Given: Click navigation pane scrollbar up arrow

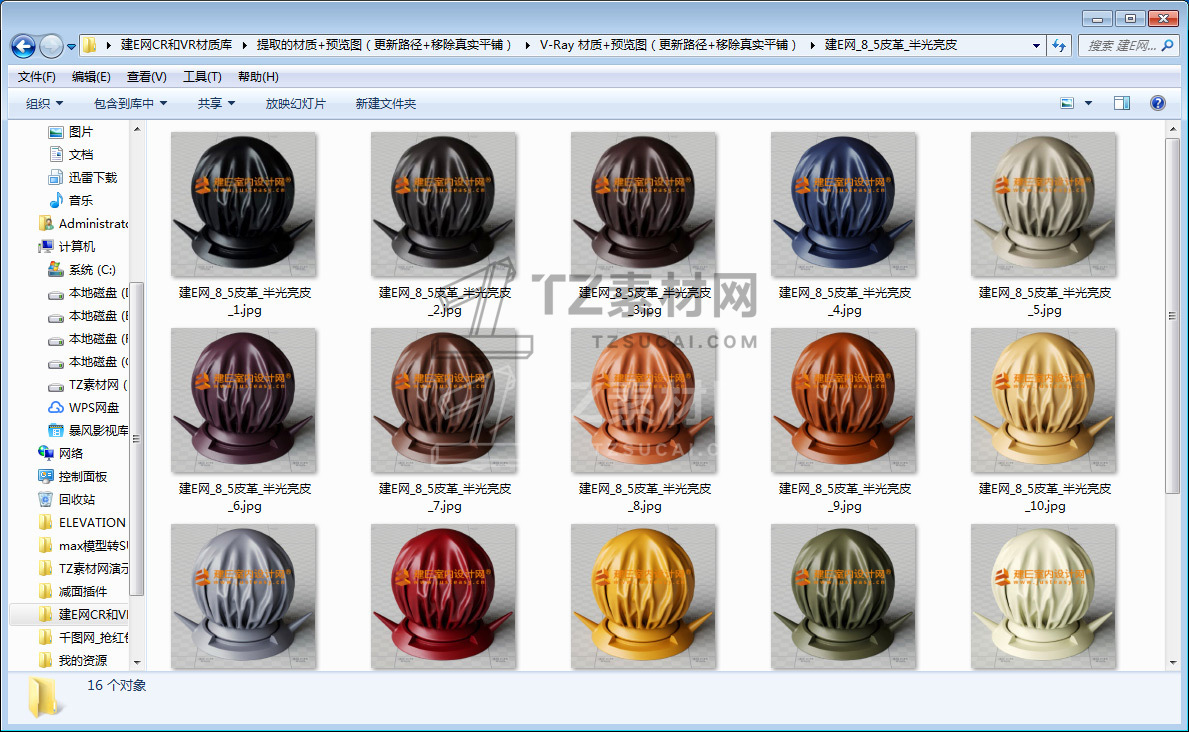Looking at the screenshot, I should [137, 129].
